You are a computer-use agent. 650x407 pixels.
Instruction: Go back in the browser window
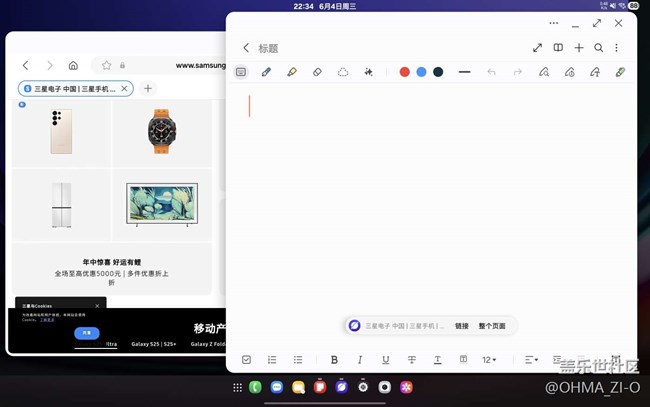point(26,65)
